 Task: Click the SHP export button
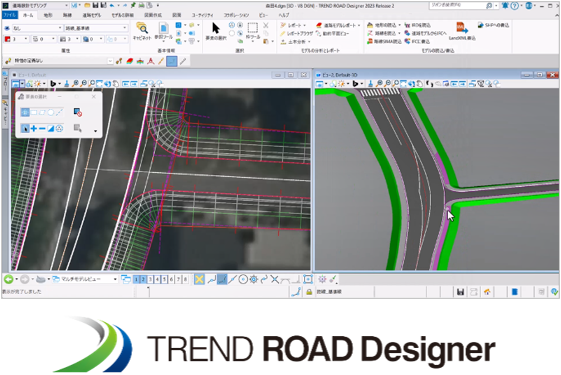click(x=493, y=25)
